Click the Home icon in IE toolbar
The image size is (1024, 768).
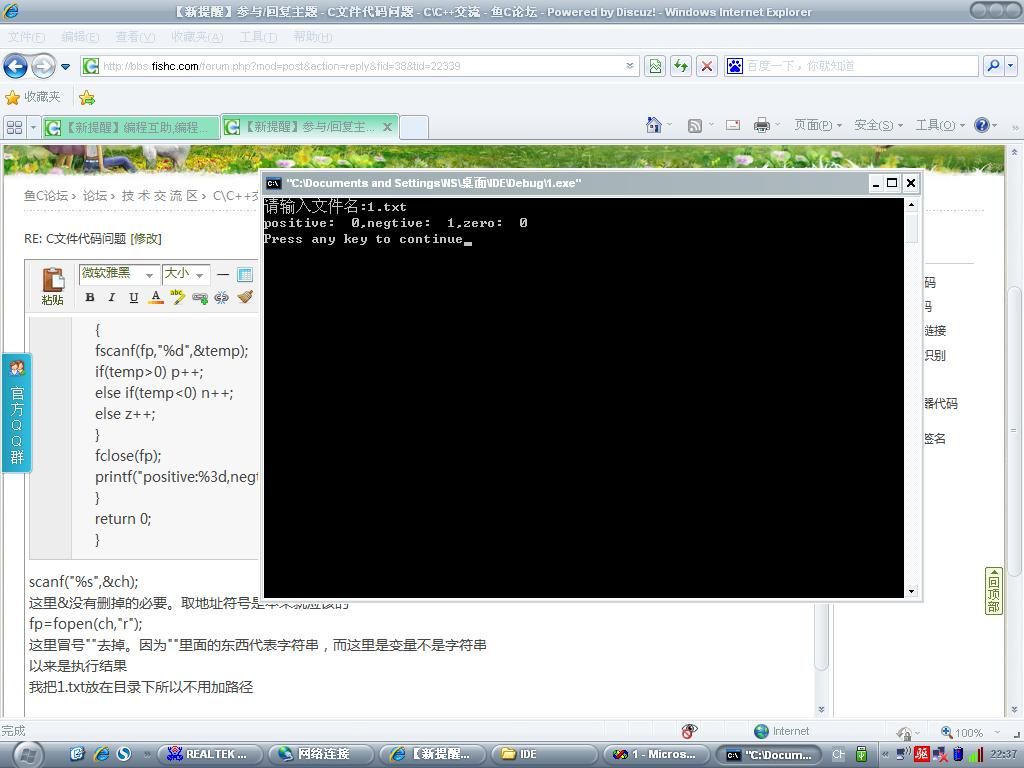[x=654, y=125]
